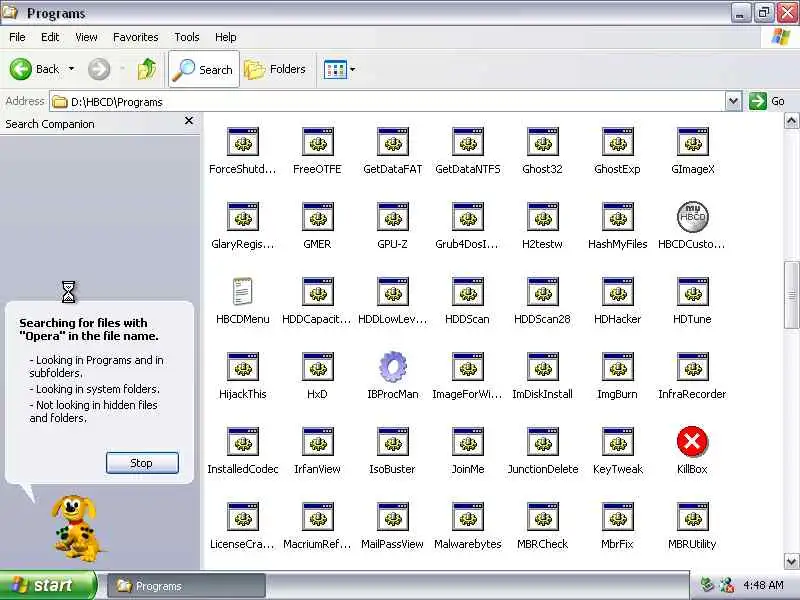Select the ImageForWi... icon
The width and height of the screenshot is (800, 600).
[468, 366]
